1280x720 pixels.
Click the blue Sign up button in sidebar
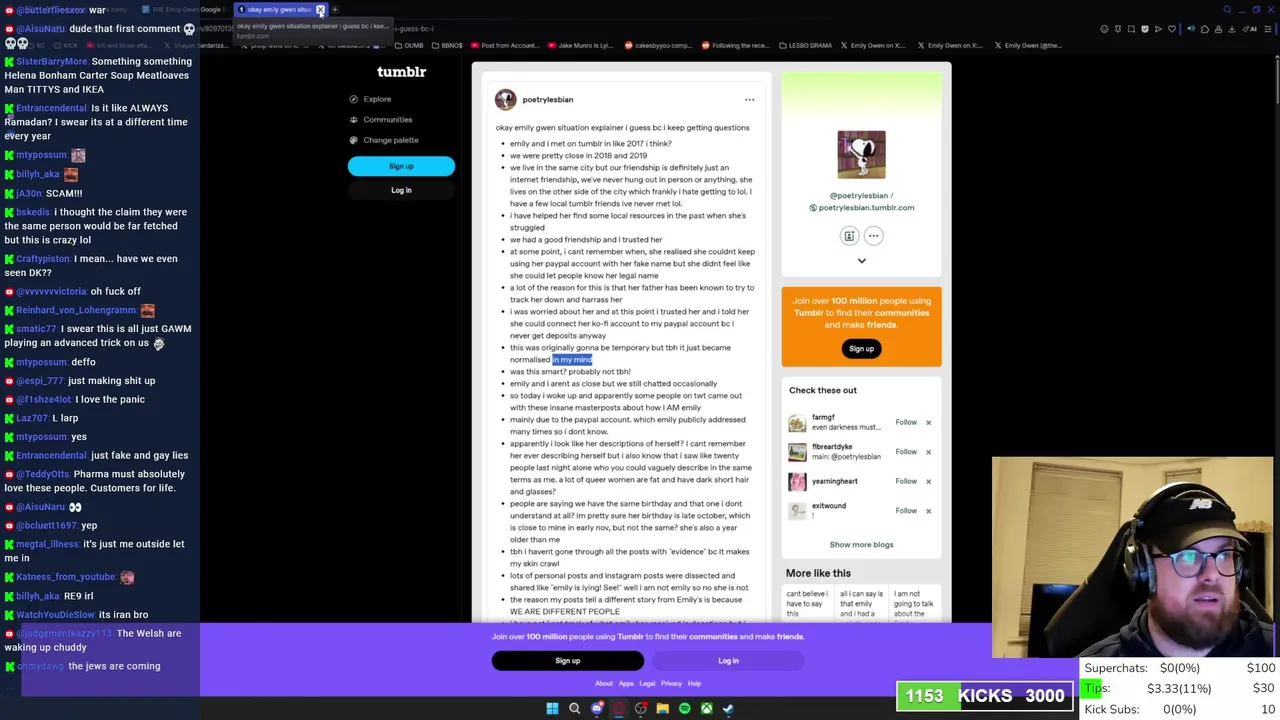coord(401,166)
